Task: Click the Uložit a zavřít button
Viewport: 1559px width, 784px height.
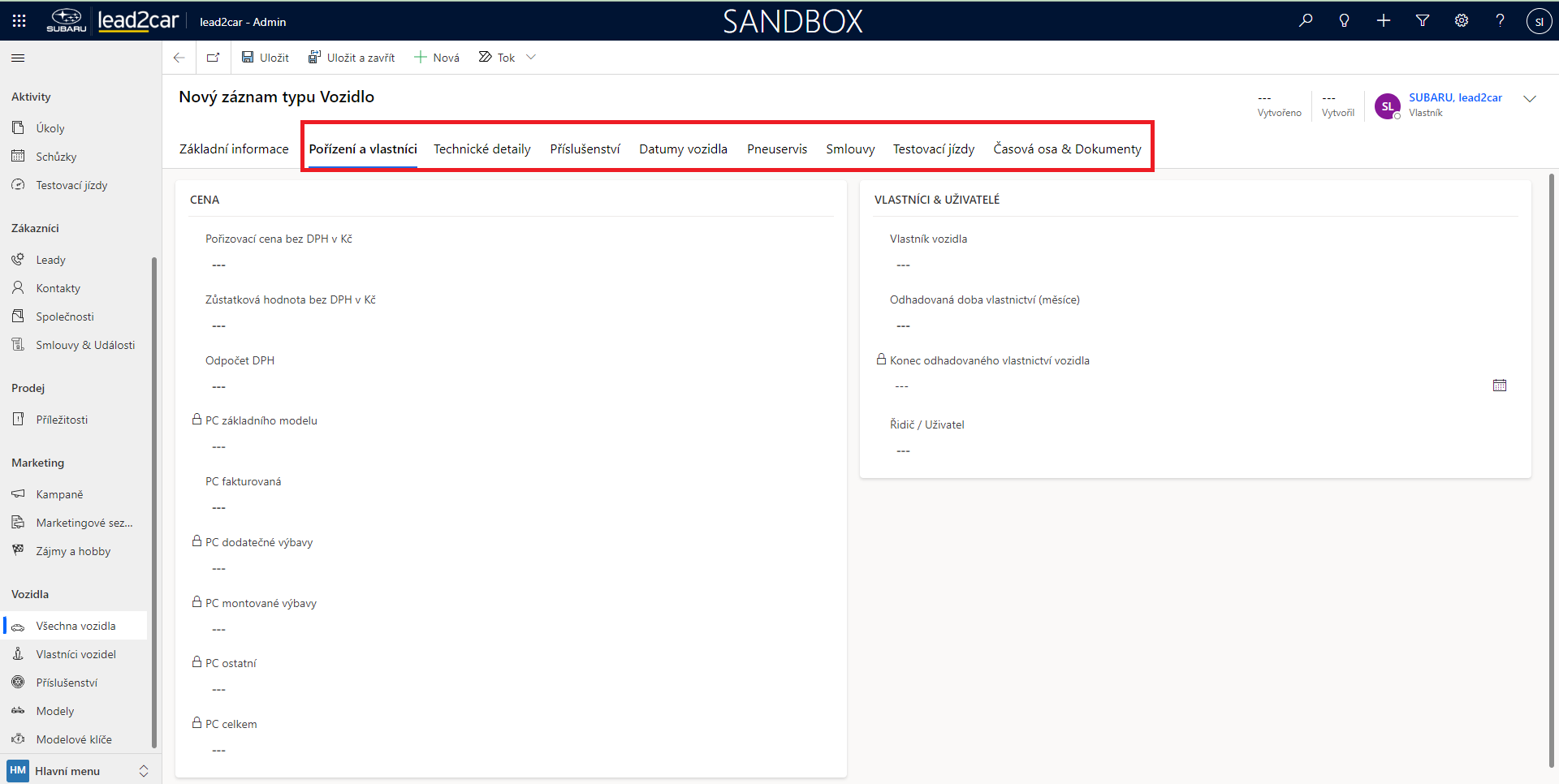Action: pyautogui.click(x=352, y=58)
